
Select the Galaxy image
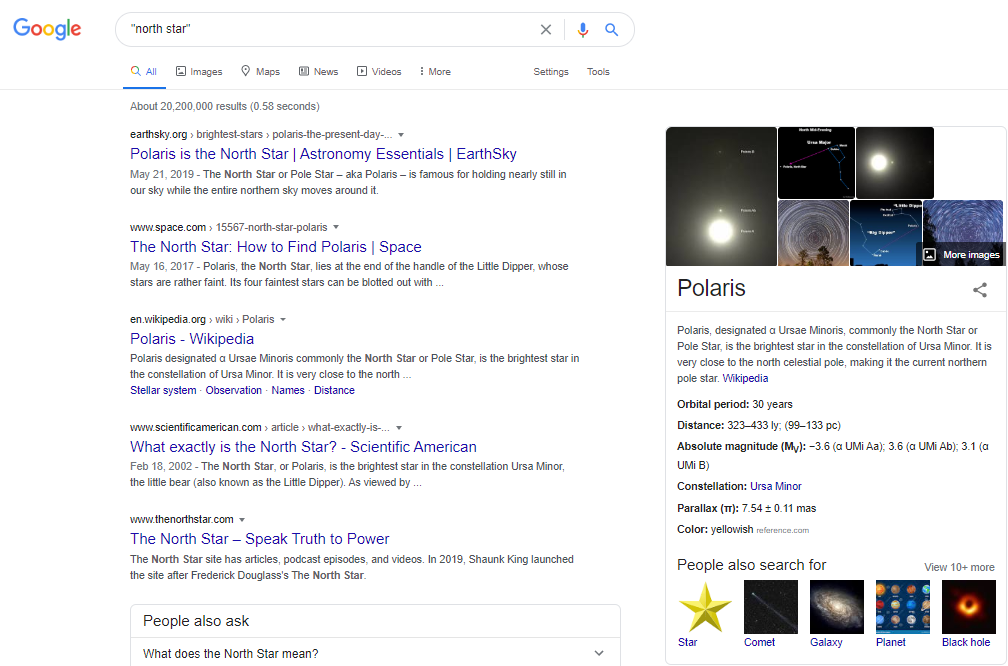point(837,607)
